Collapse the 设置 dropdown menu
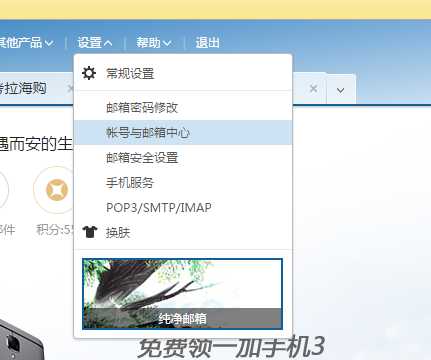Image resolution: width=431 pixels, height=360 pixels. click(95, 43)
